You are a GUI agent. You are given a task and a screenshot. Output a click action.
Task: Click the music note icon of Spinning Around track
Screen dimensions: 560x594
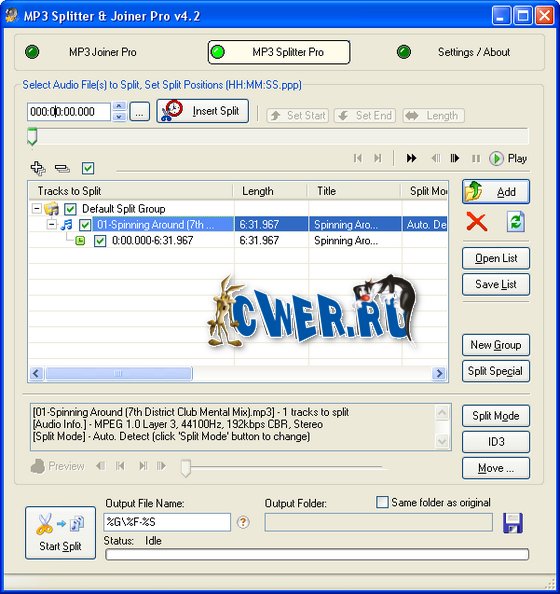pyautogui.click(x=67, y=224)
